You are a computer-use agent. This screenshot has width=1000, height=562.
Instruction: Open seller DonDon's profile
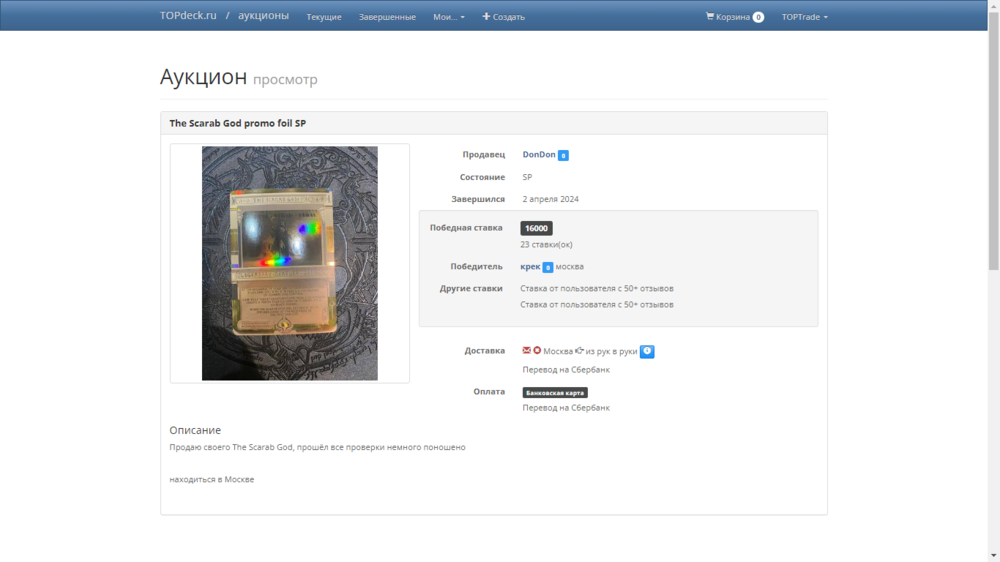pyautogui.click(x=539, y=155)
